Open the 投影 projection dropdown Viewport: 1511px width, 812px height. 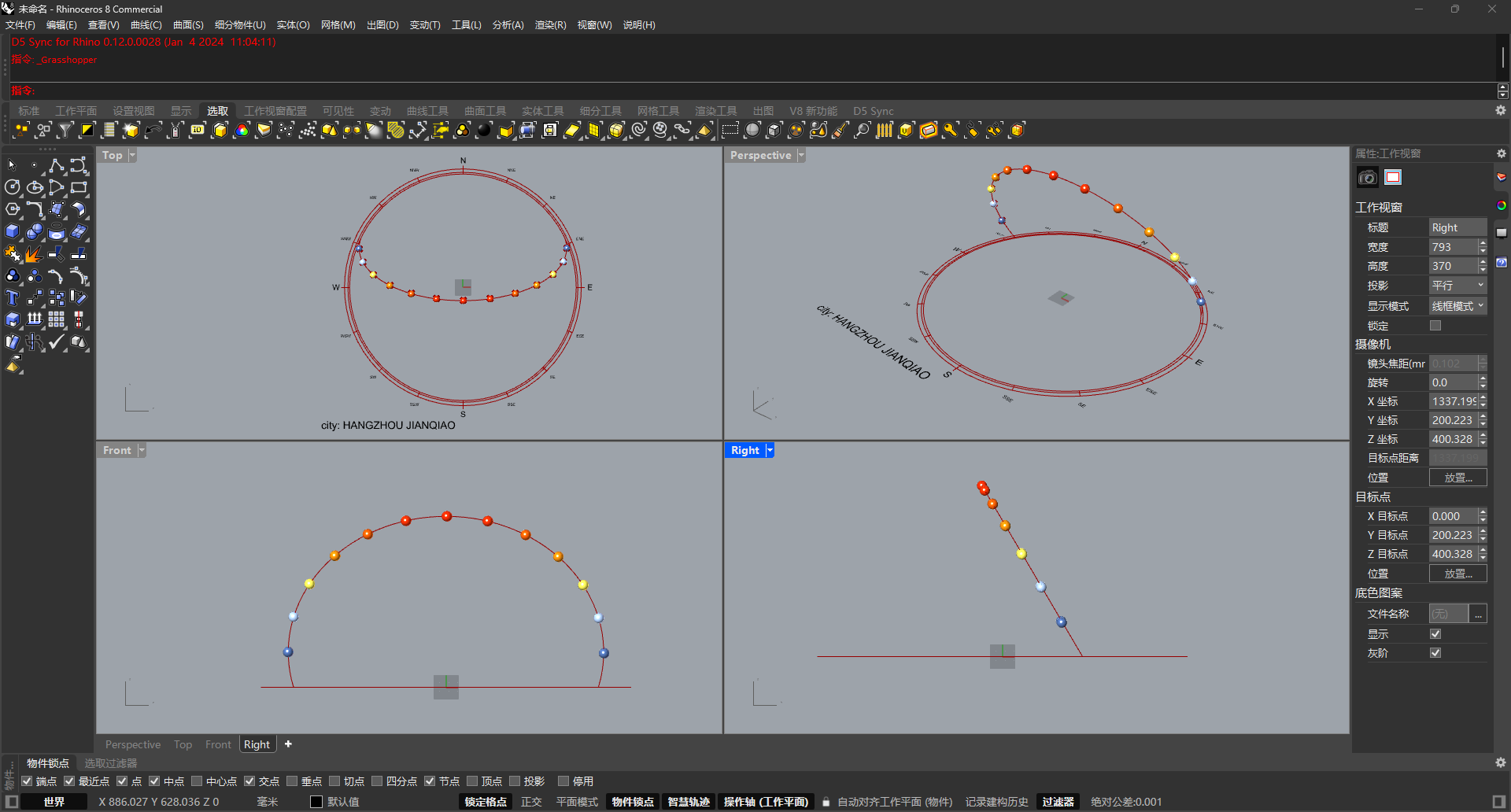(1457, 286)
